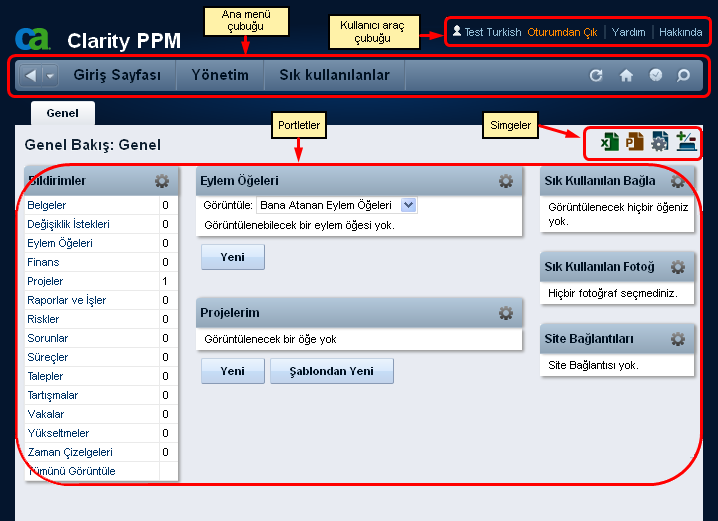The height and width of the screenshot is (521, 718).
Task: Open search via magnifier icon
Action: (683, 75)
